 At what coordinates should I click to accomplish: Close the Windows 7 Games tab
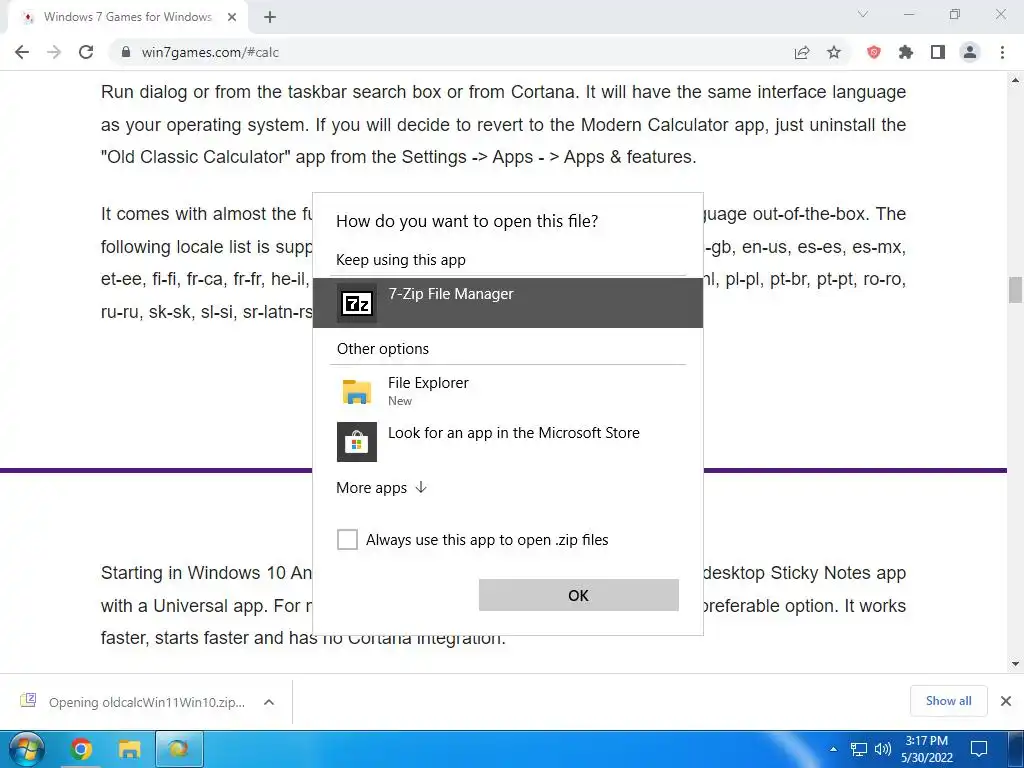tap(232, 18)
